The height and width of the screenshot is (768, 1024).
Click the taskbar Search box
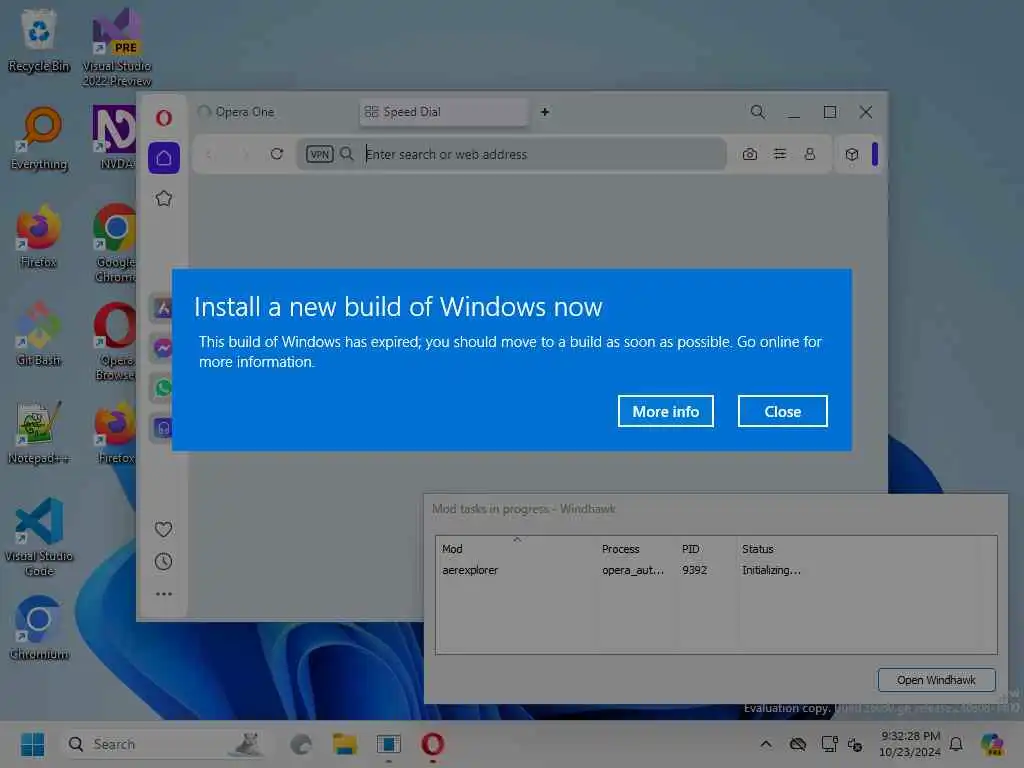click(163, 744)
